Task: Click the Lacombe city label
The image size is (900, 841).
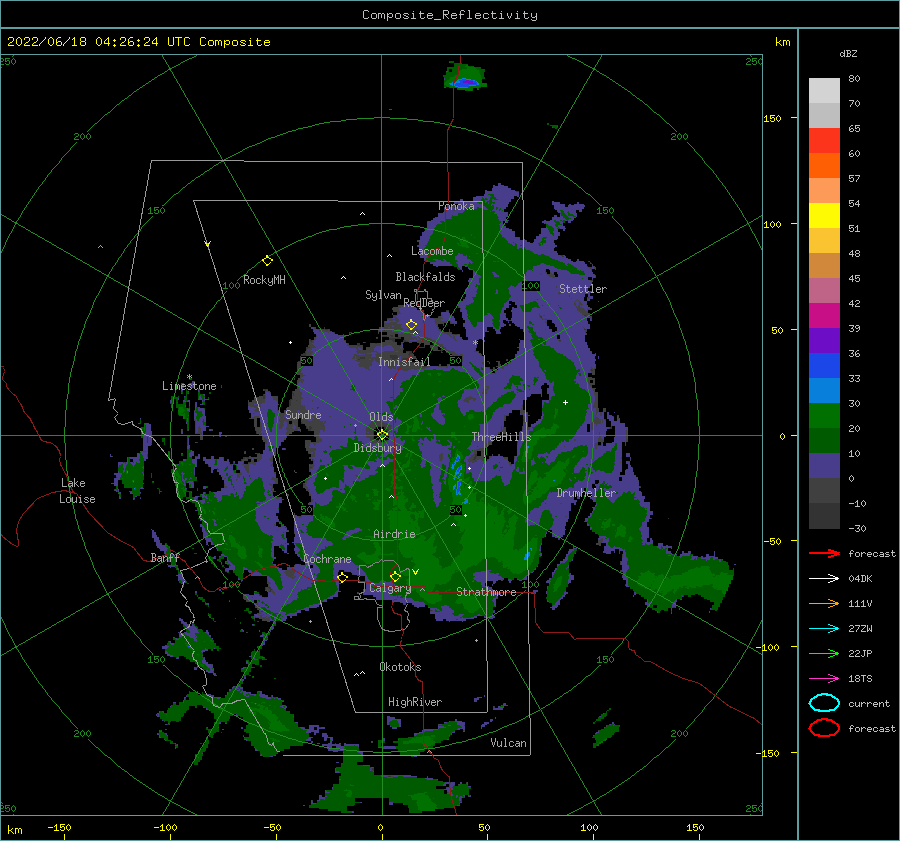Action: [x=432, y=251]
